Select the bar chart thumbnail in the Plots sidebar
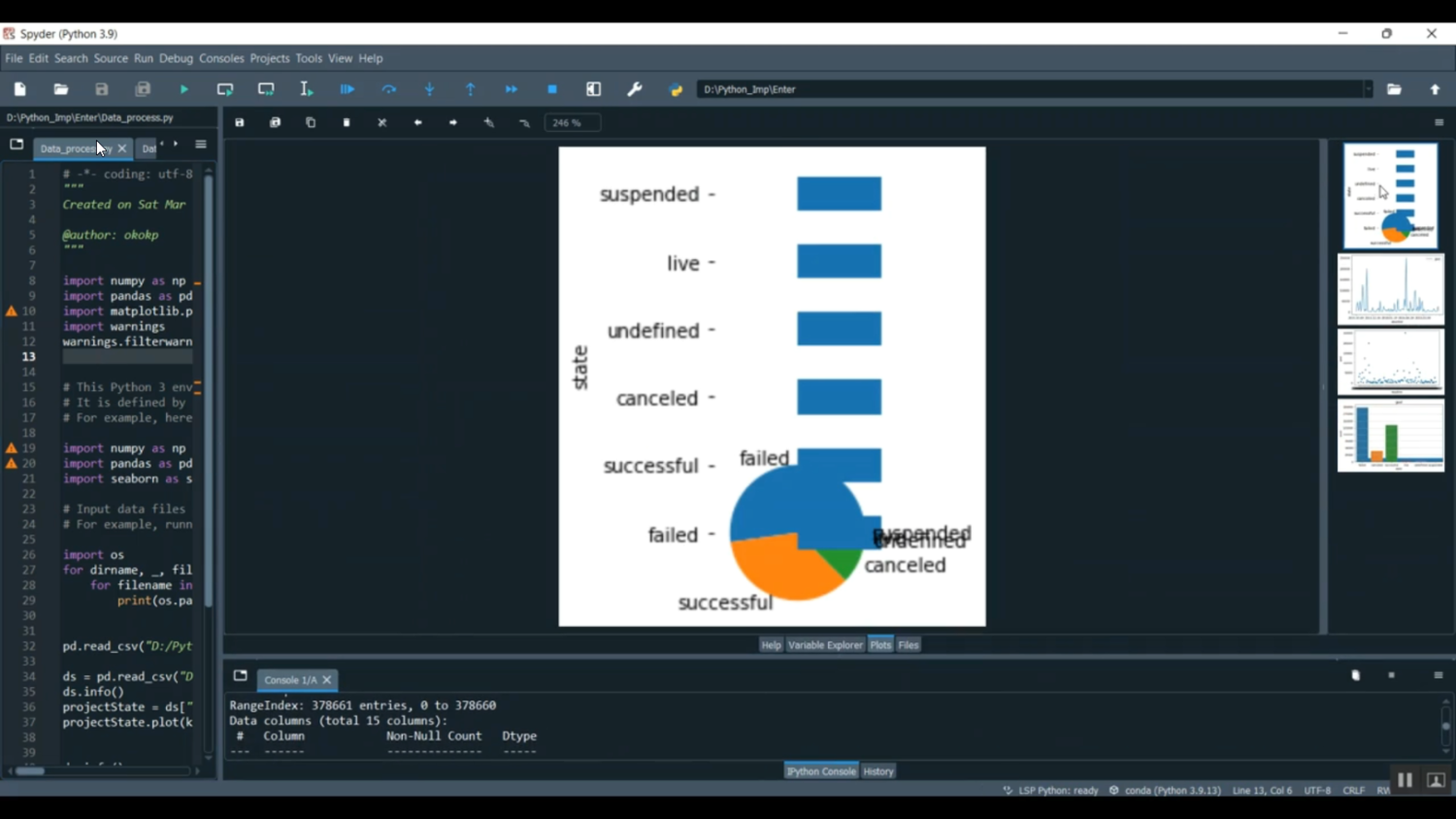The width and height of the screenshot is (1456, 819). coord(1391,435)
